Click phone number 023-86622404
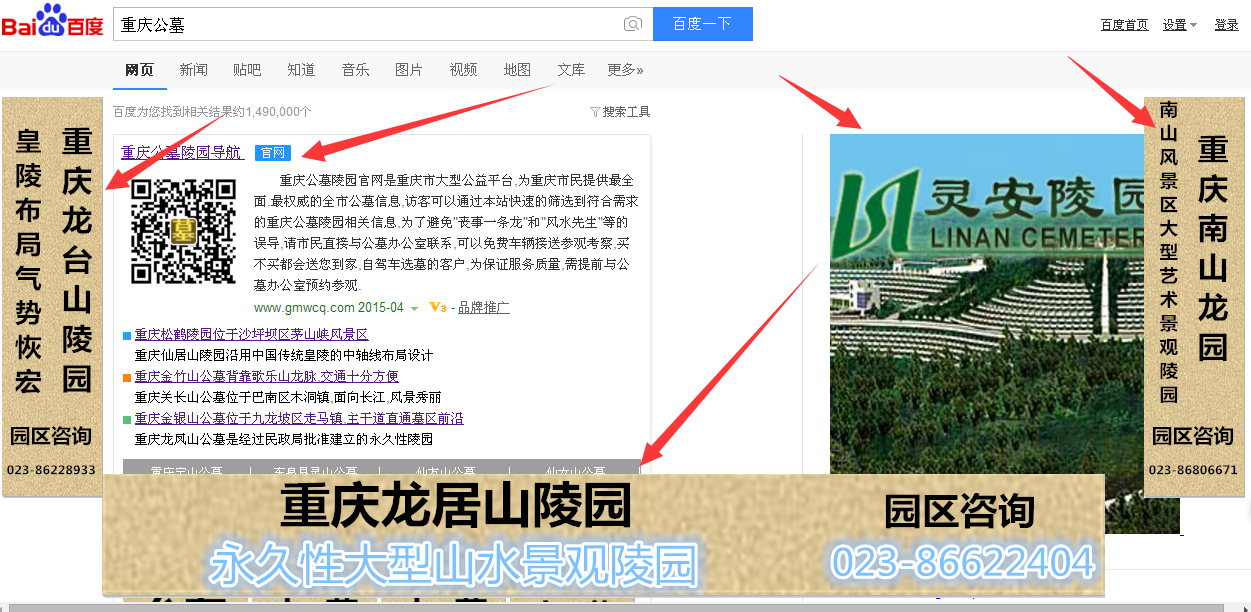The image size is (1251, 612). pyautogui.click(x=963, y=562)
